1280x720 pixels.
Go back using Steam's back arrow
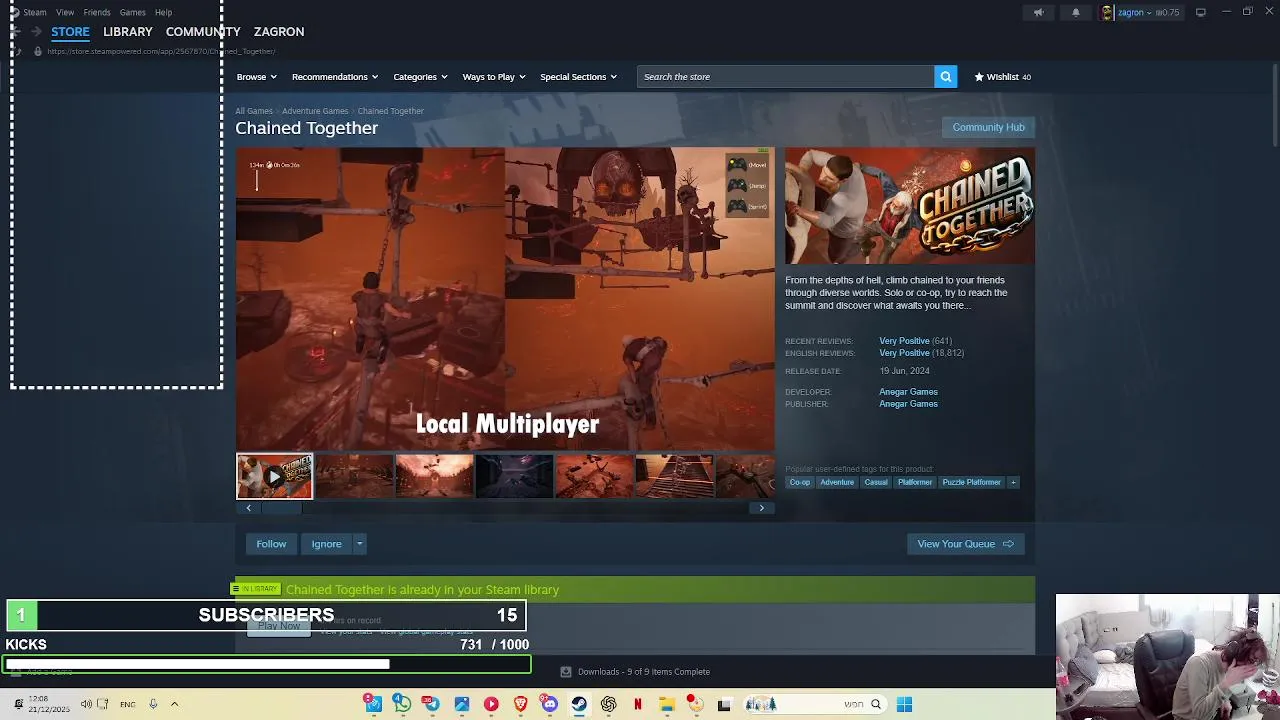[x=15, y=32]
